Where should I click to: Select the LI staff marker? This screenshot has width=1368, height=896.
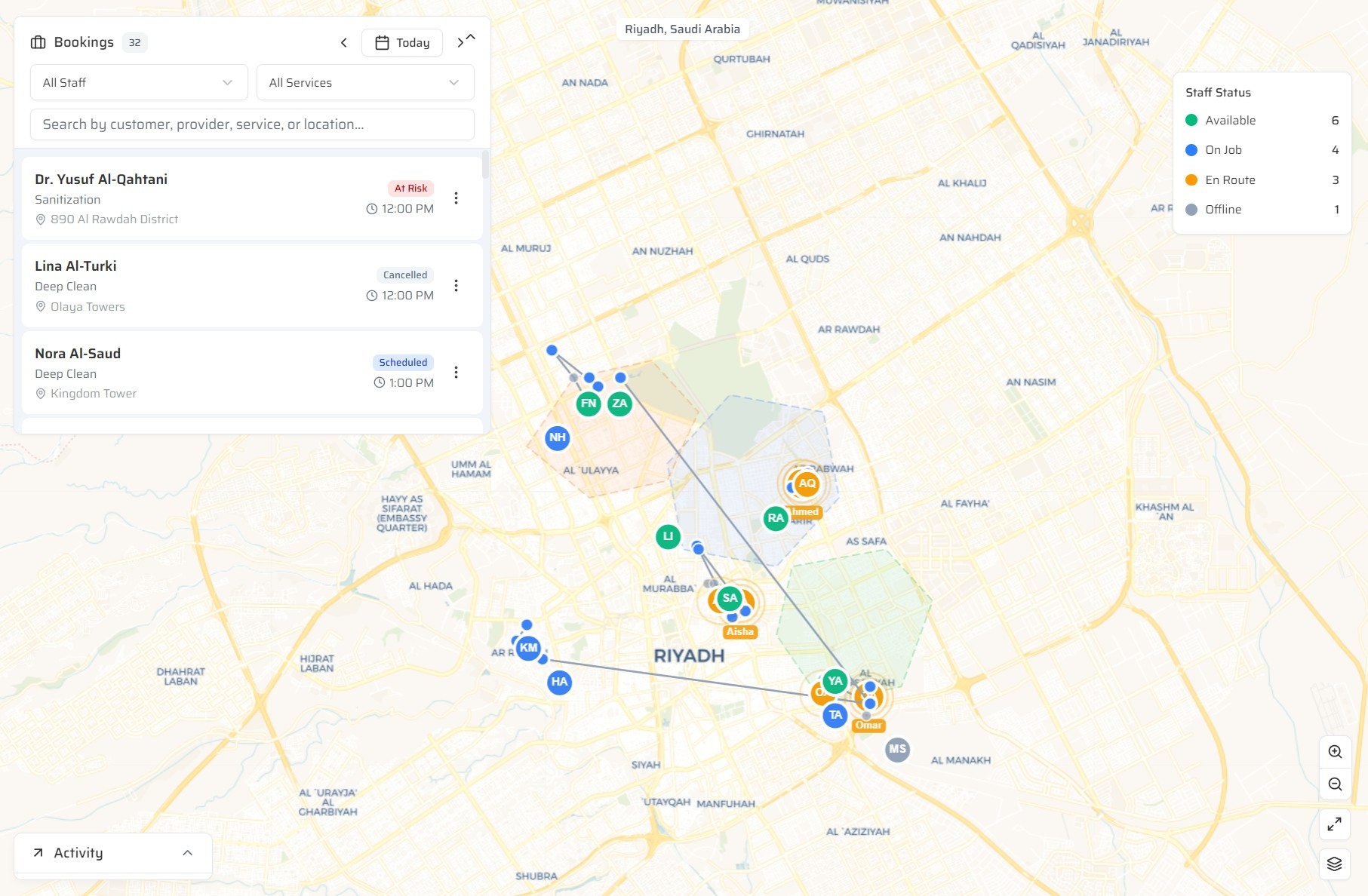[668, 536]
